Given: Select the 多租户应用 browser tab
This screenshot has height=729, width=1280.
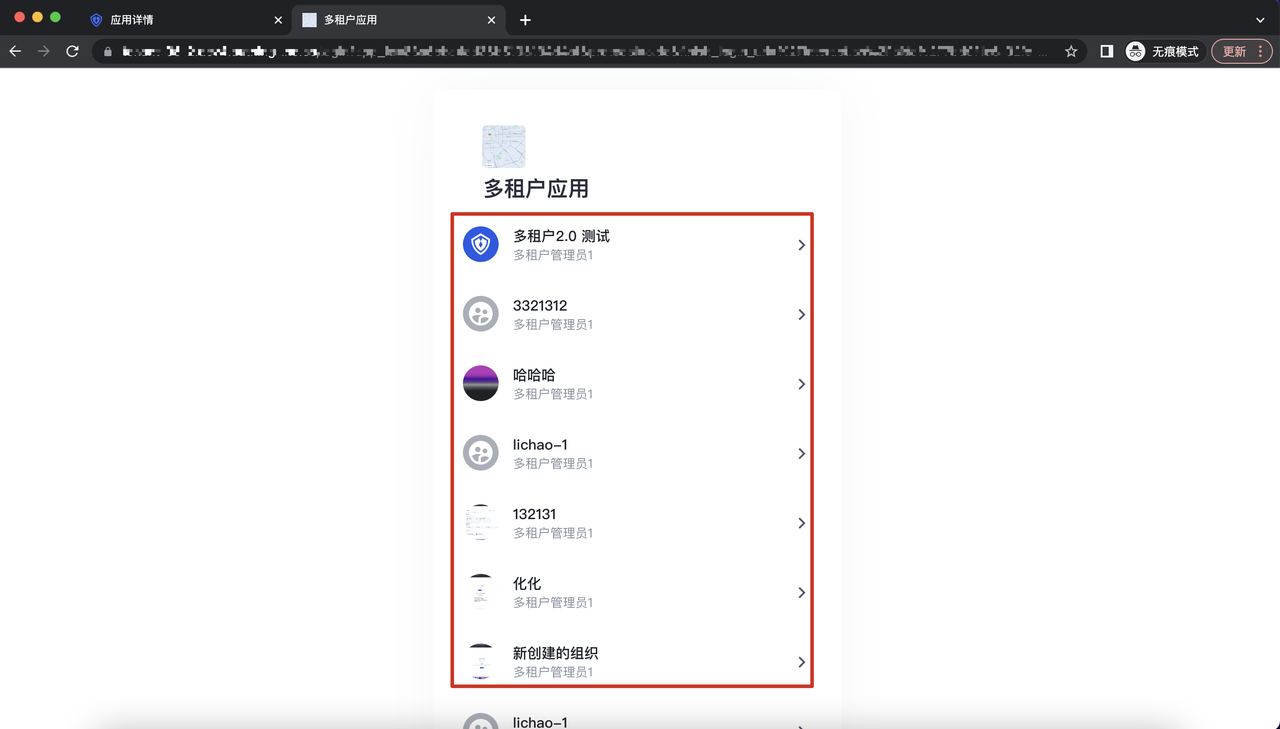Looking at the screenshot, I should (390, 20).
